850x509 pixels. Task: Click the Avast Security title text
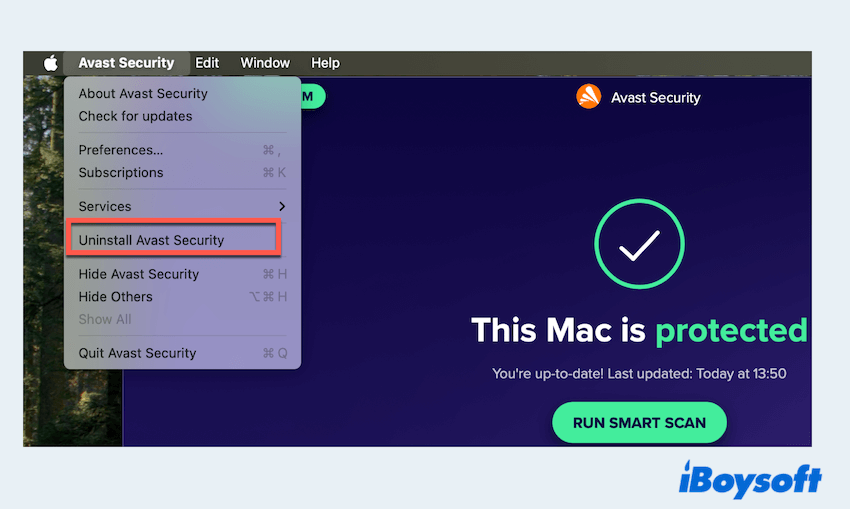point(655,98)
